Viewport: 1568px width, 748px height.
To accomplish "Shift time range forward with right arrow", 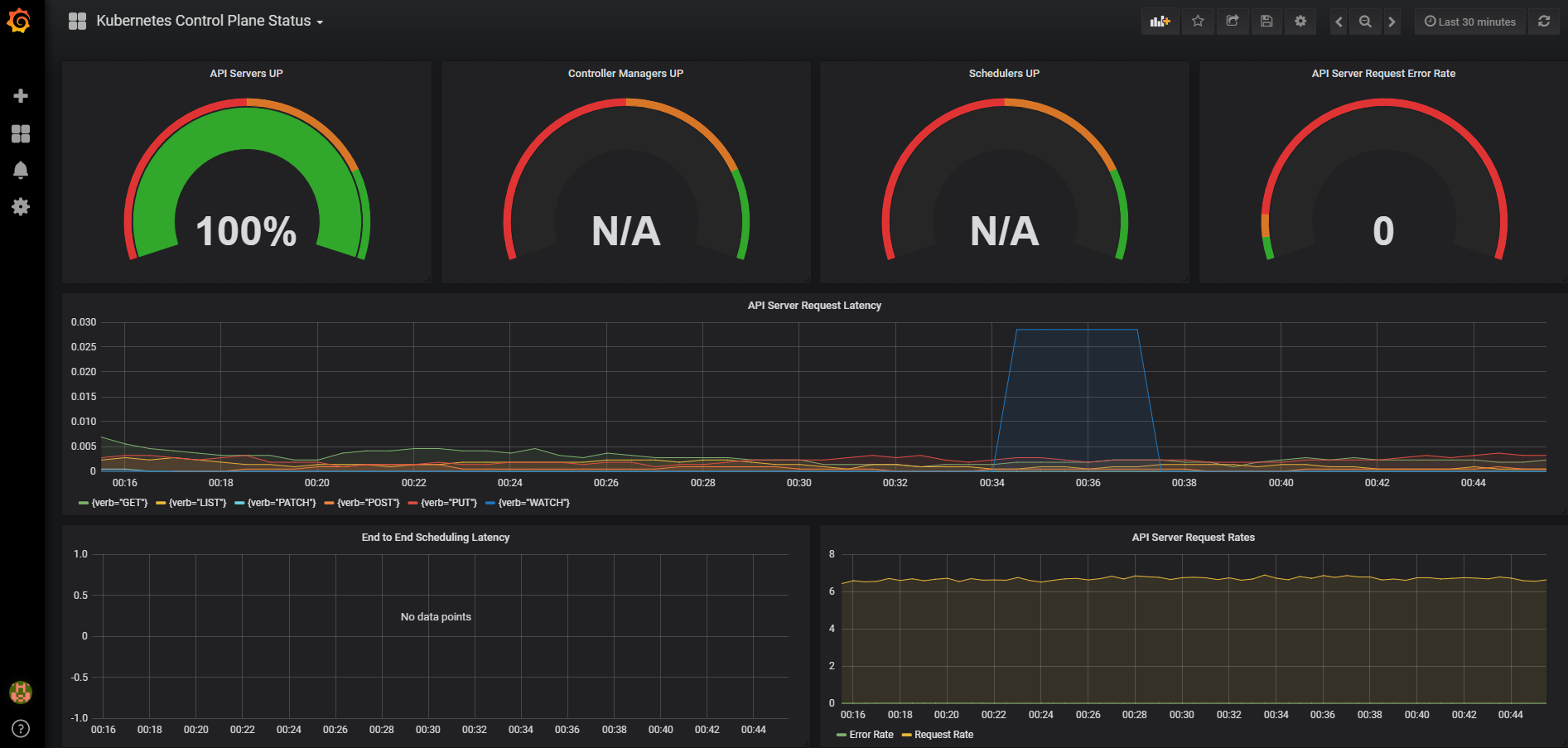I will [x=1392, y=22].
